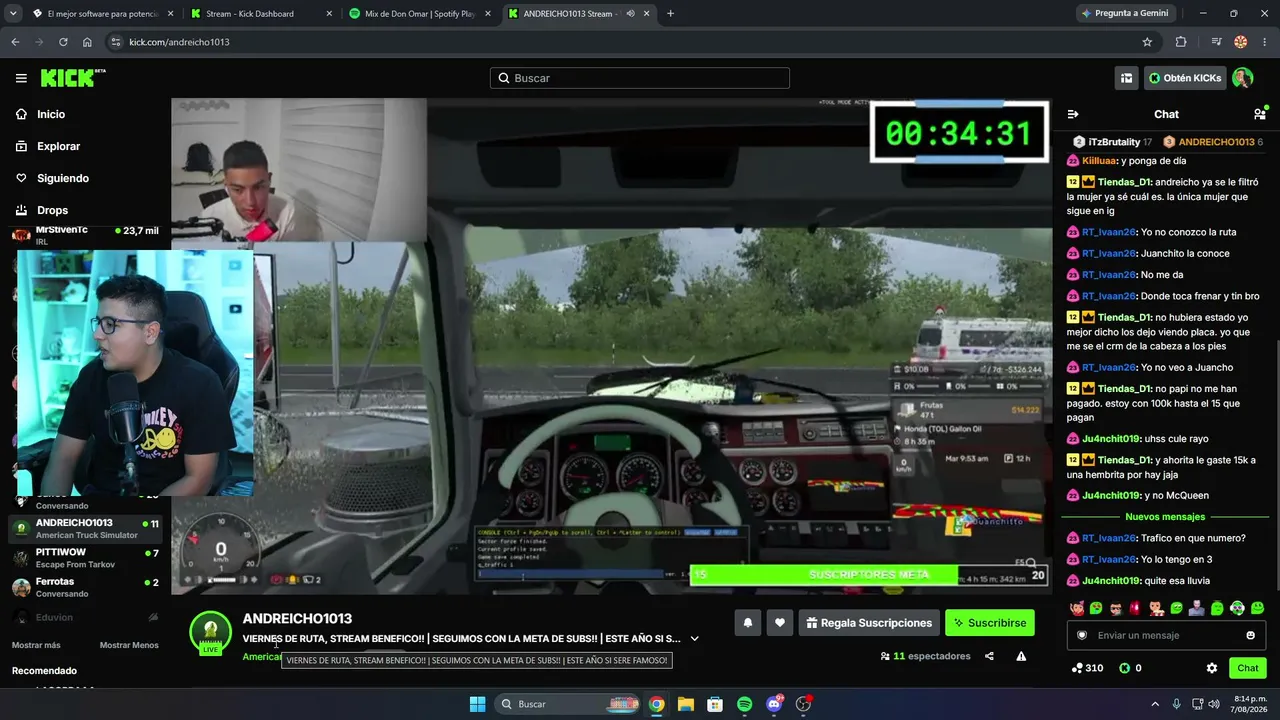
Task: Click the chat message input field
Action: tap(1165, 635)
